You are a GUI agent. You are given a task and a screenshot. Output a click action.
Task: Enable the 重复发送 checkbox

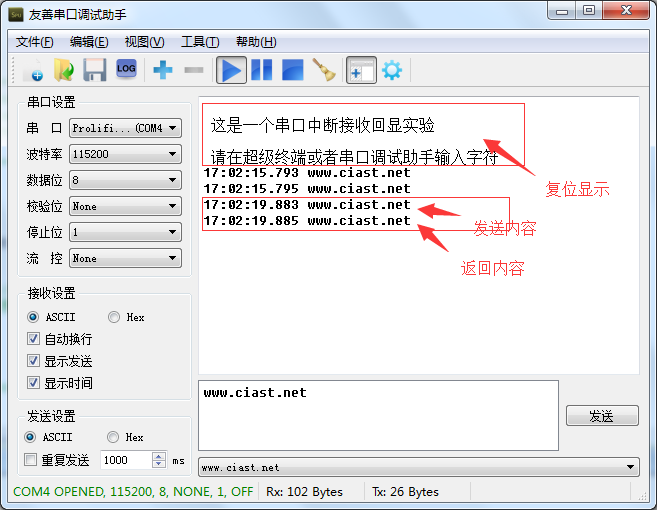tap(30, 460)
